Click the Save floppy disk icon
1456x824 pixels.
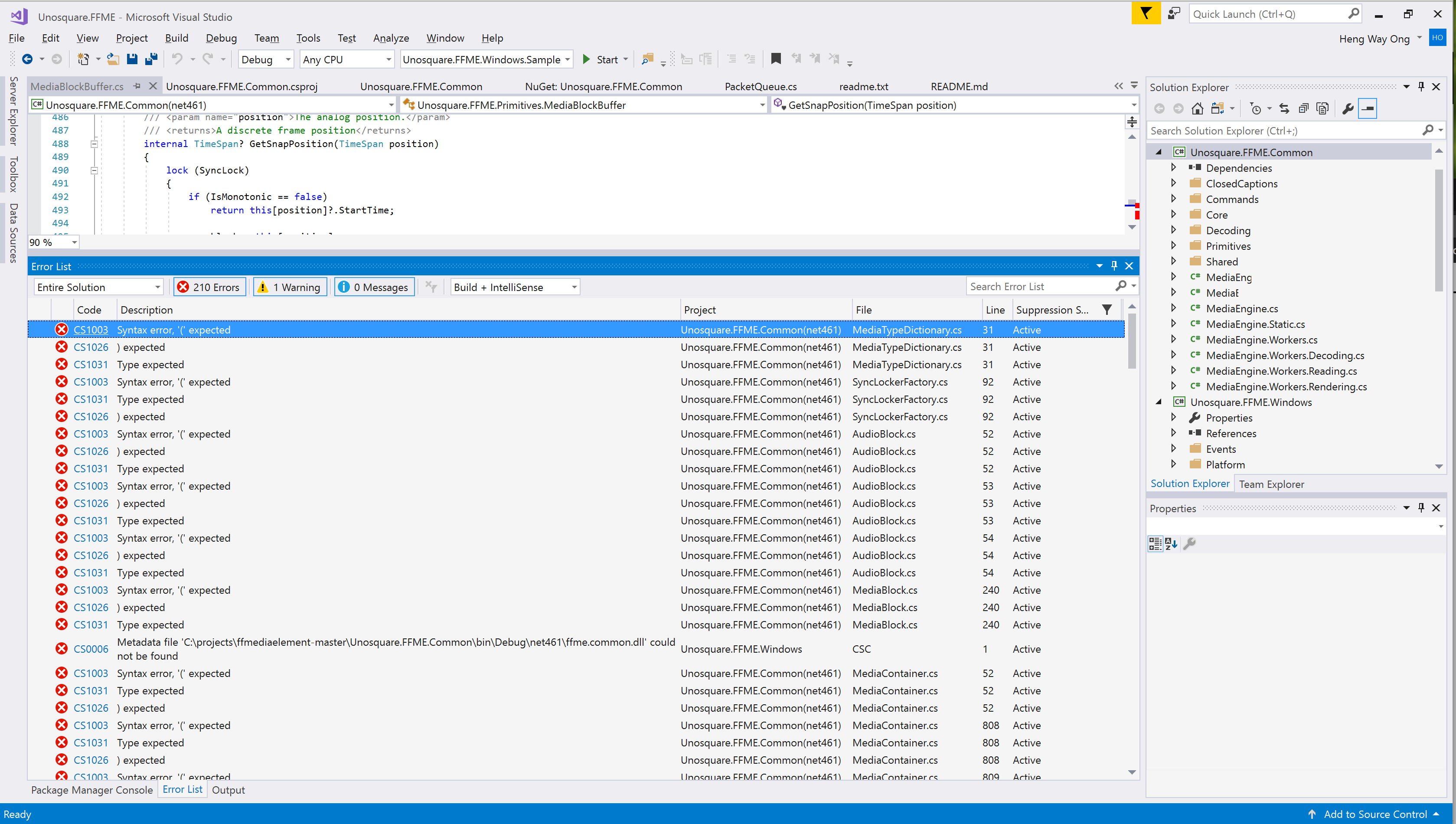click(x=132, y=59)
